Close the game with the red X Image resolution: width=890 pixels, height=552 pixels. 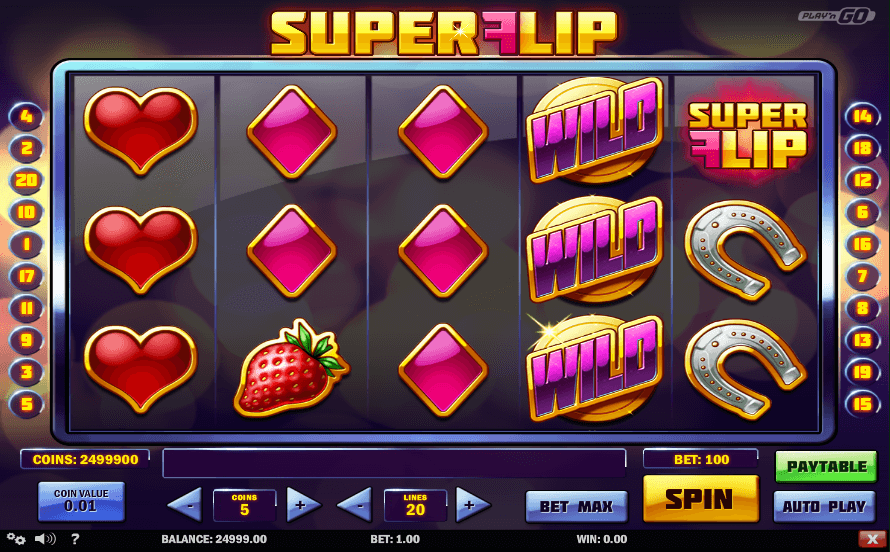[x=872, y=539]
